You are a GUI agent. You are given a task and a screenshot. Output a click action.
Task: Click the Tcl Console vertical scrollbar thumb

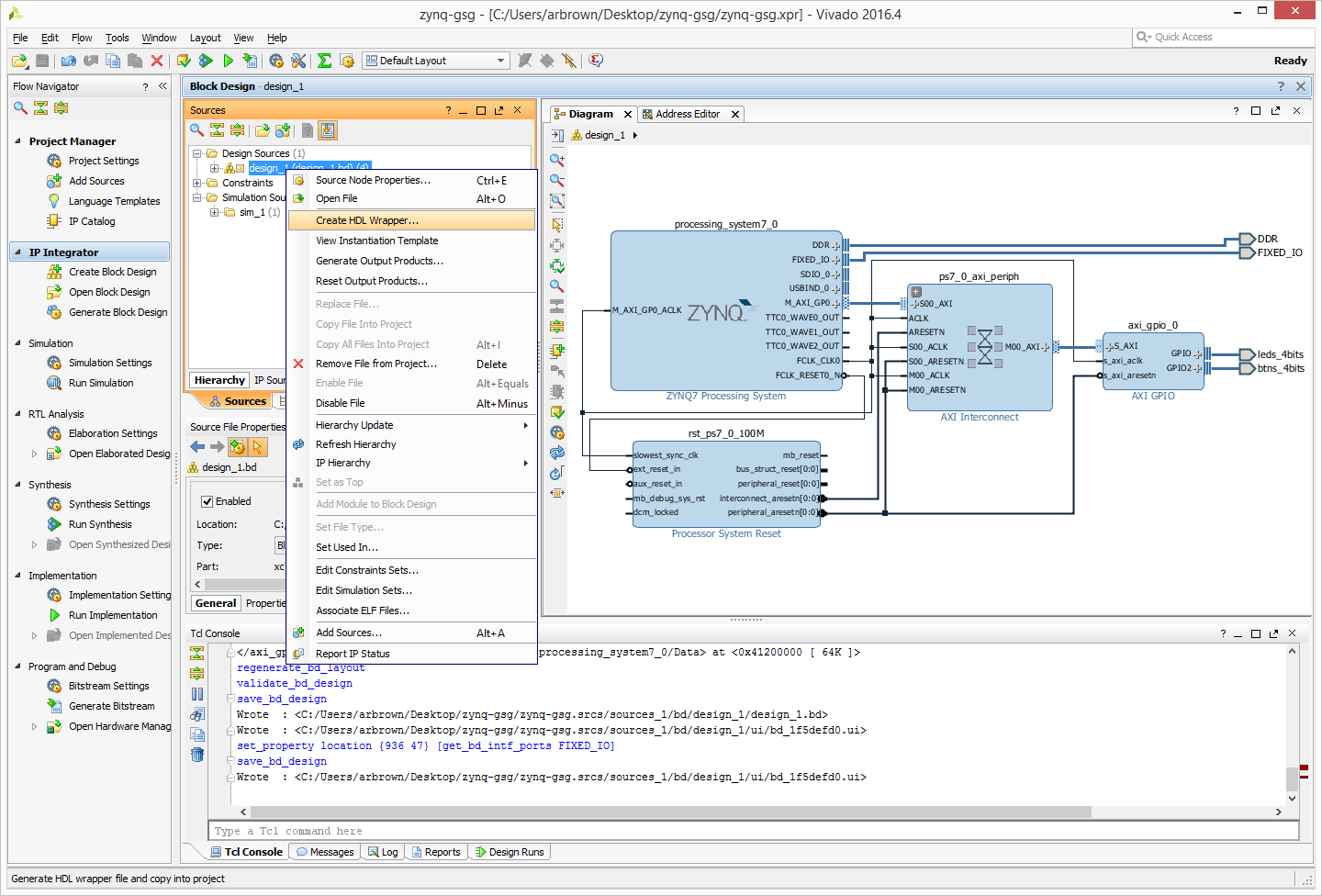[x=1292, y=778]
